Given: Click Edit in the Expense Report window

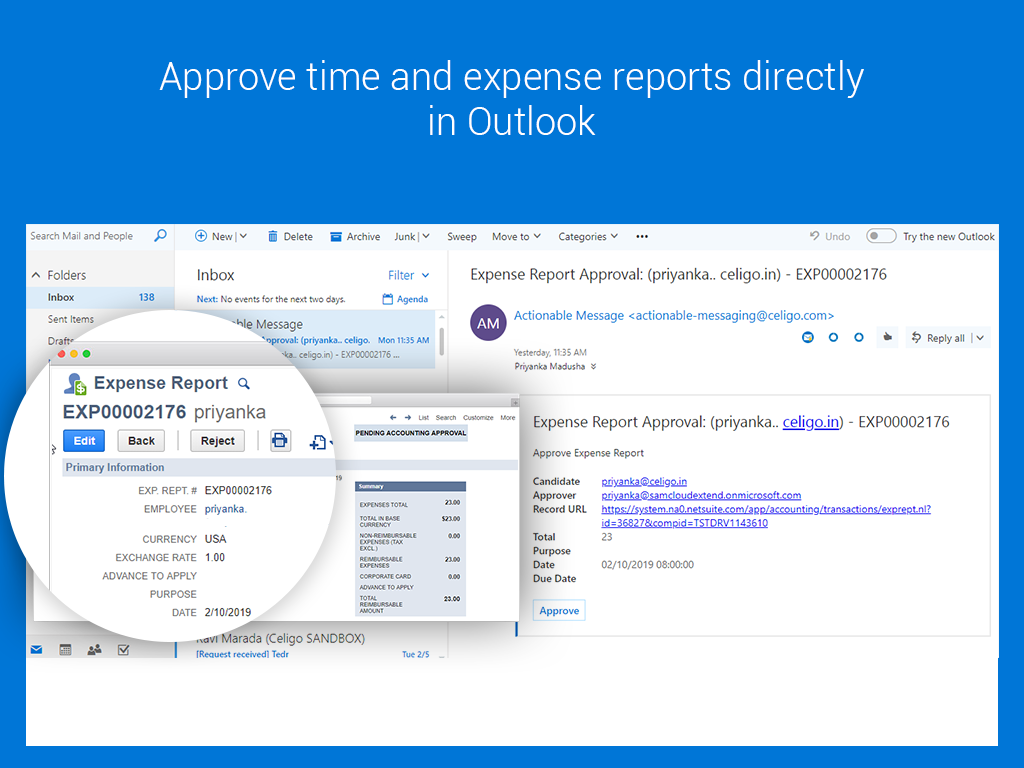Looking at the screenshot, I should click(84, 441).
